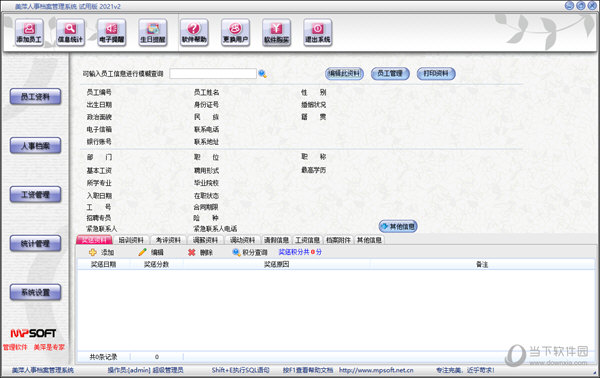Click the 添加 plus icon in the record toolbar
Screen dimensions: 600x378
93,253
